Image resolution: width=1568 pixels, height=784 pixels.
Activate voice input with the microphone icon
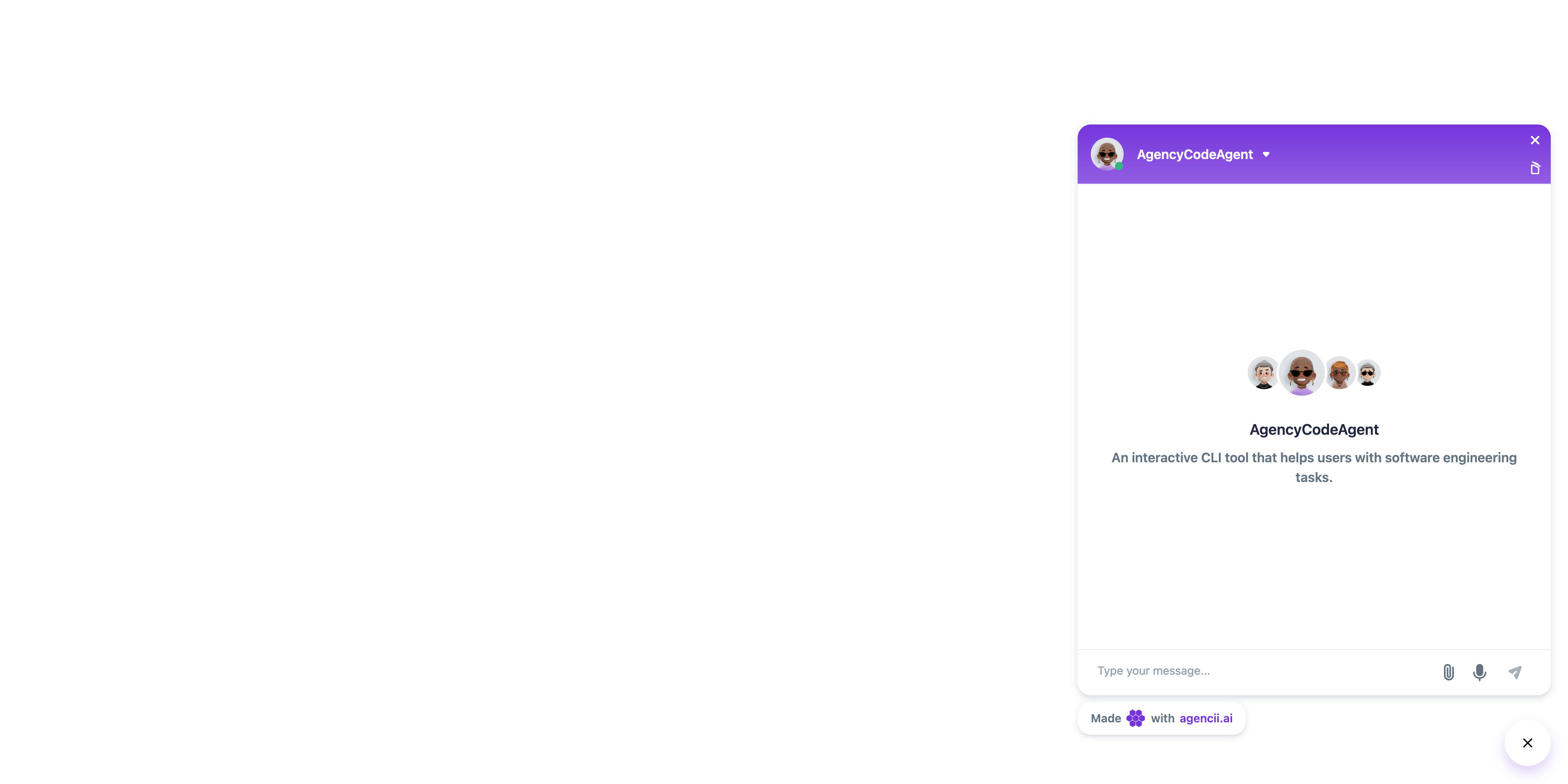1479,672
